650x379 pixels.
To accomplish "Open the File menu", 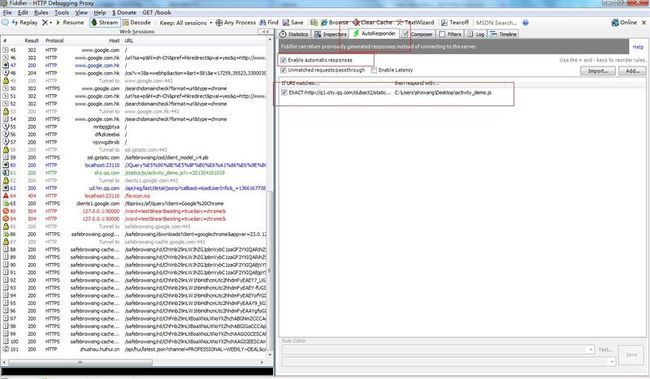I will tap(7, 13).
